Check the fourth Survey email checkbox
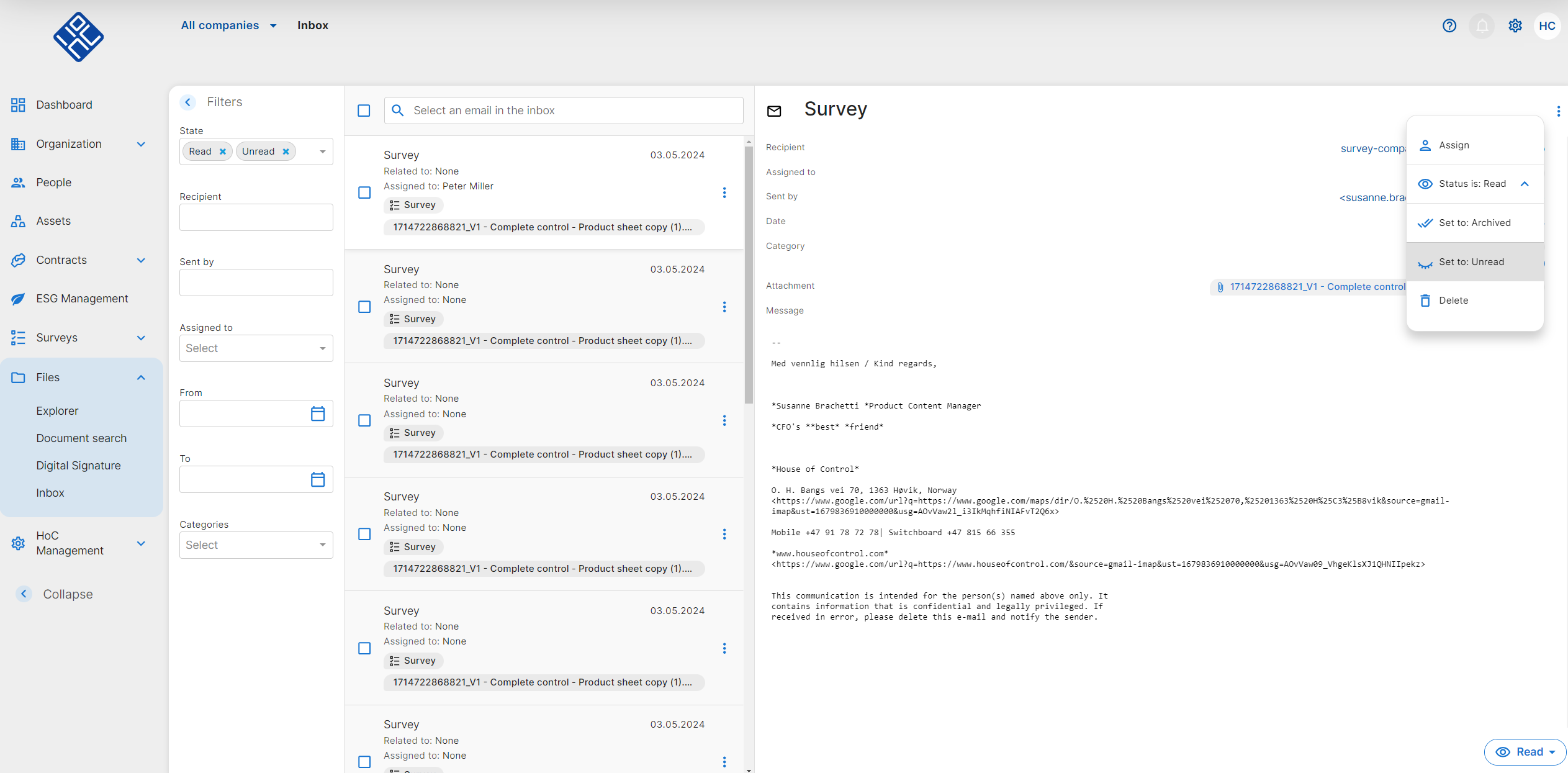Viewport: 1568px width, 773px height. (x=364, y=534)
